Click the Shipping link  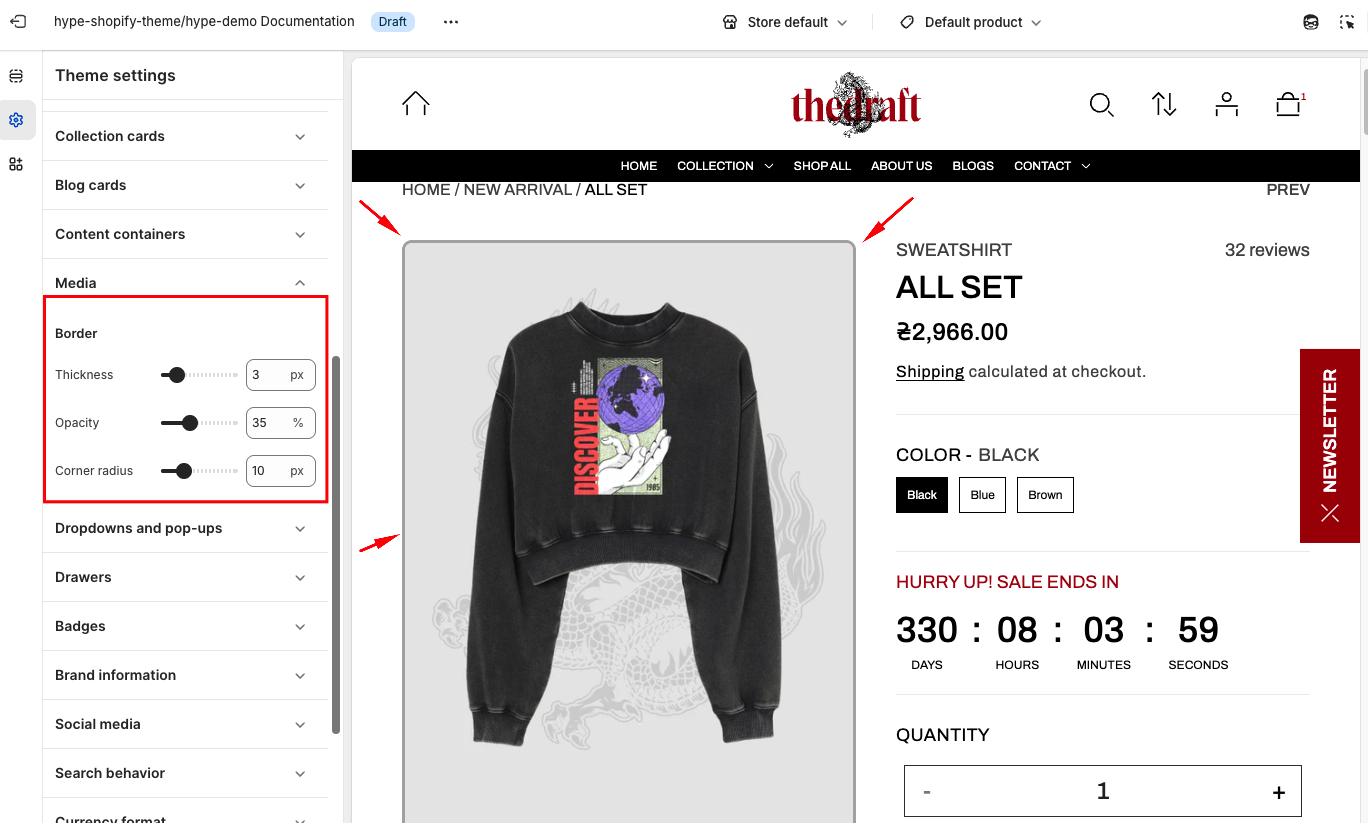930,372
